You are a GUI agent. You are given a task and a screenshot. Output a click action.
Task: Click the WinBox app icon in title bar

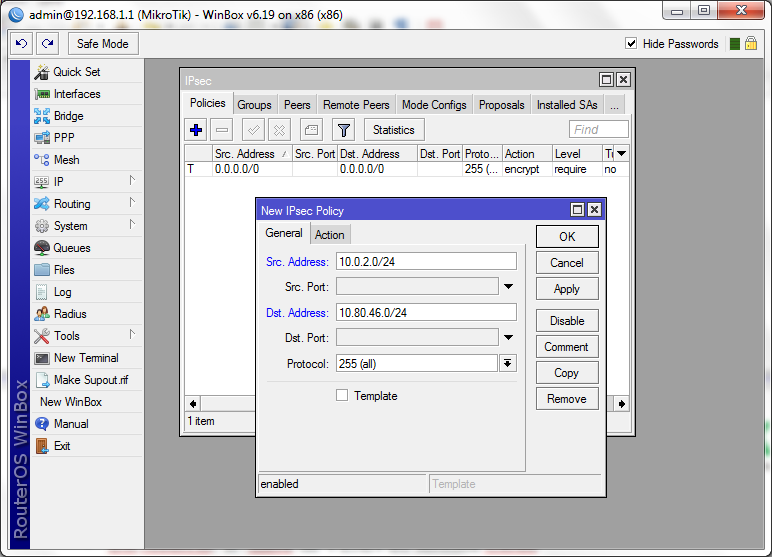(x=16, y=15)
